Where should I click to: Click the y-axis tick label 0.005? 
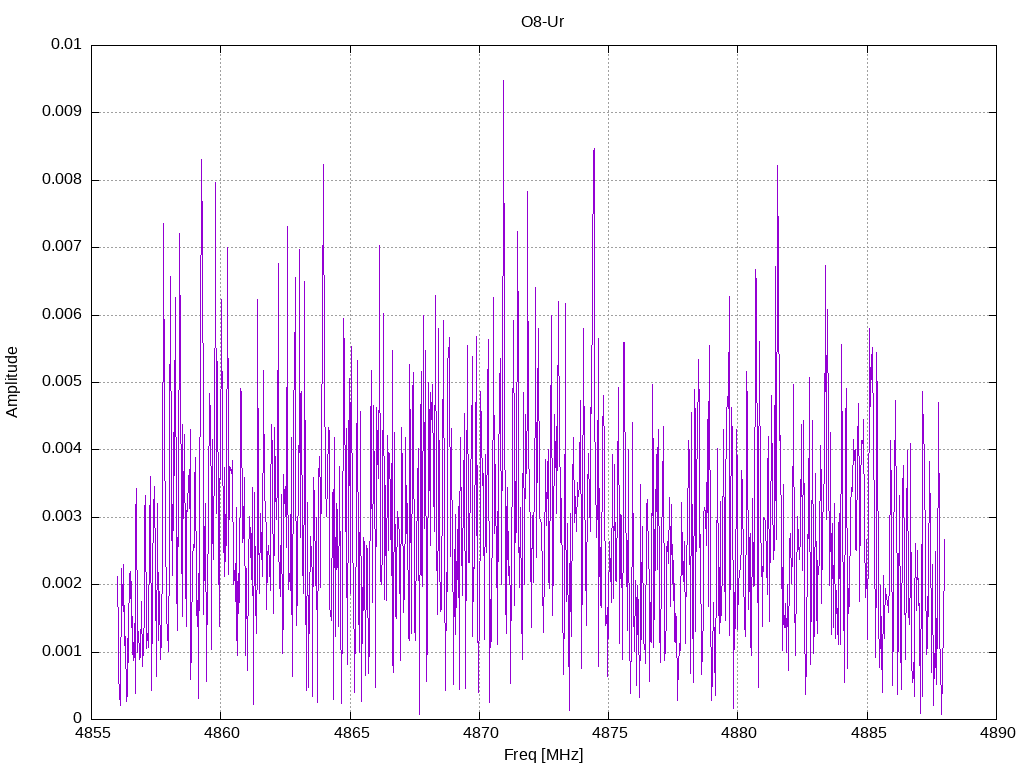pos(62,381)
